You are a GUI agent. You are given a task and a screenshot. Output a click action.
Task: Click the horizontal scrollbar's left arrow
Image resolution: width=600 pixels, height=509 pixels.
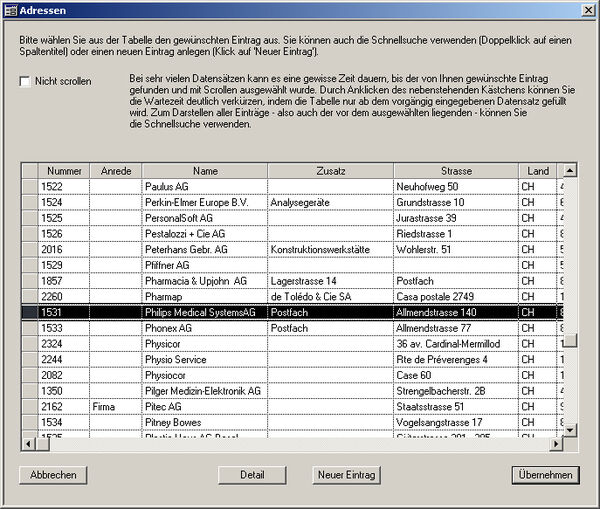tap(28, 443)
